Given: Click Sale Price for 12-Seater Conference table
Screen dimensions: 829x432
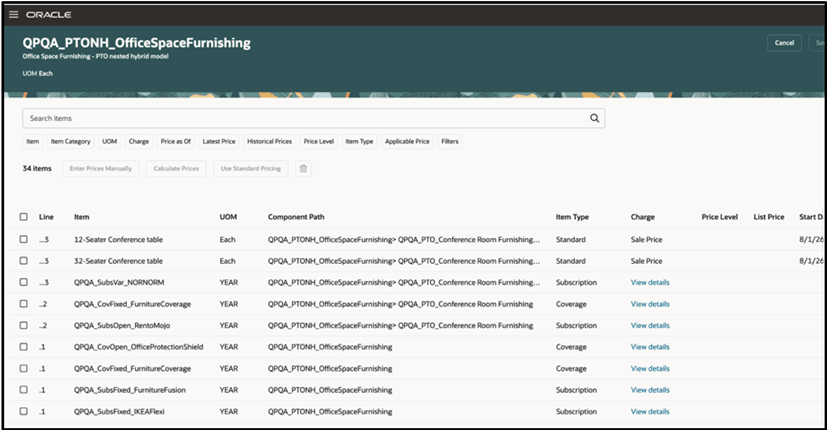Looking at the screenshot, I should click(646, 240).
